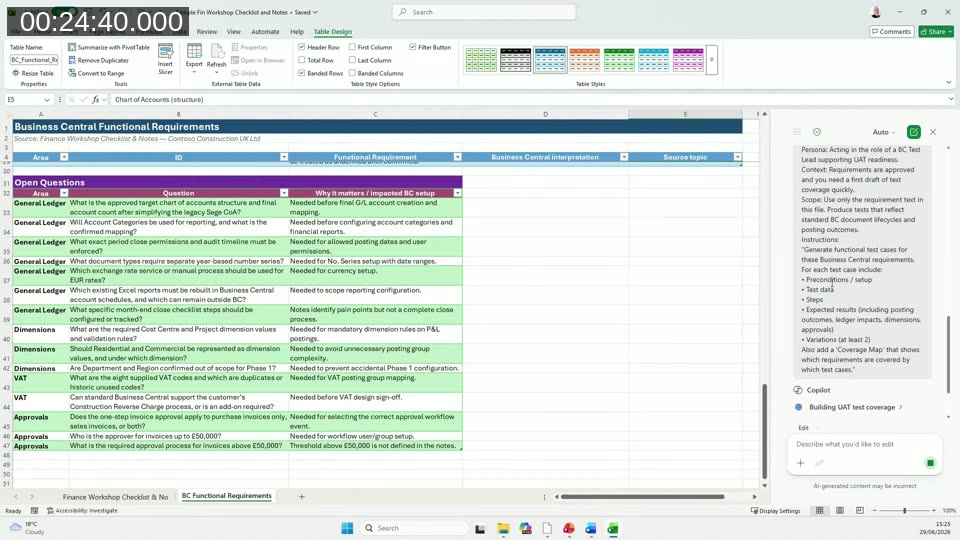Screen dimensions: 960x540
Task: Switch to Normal view in status bar
Action: (819, 510)
